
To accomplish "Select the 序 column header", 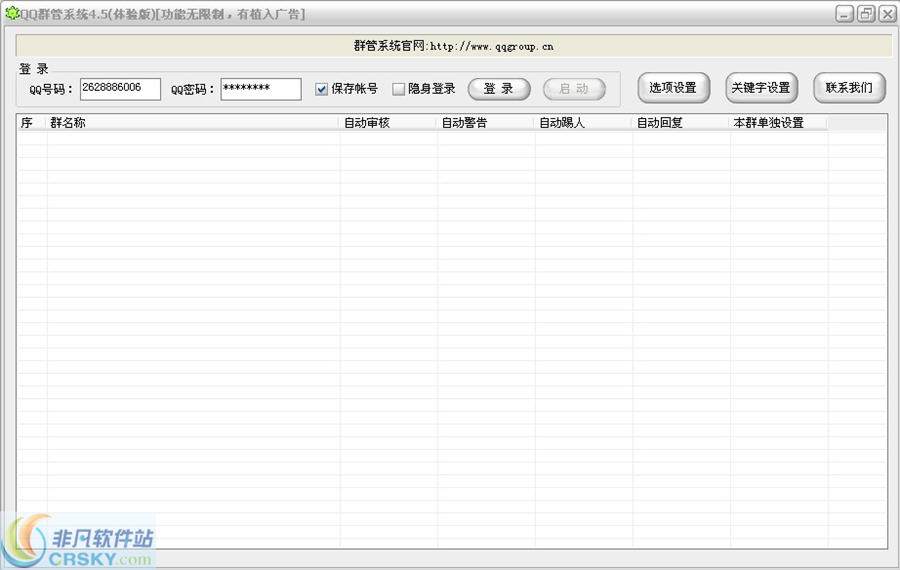I will click(32, 122).
